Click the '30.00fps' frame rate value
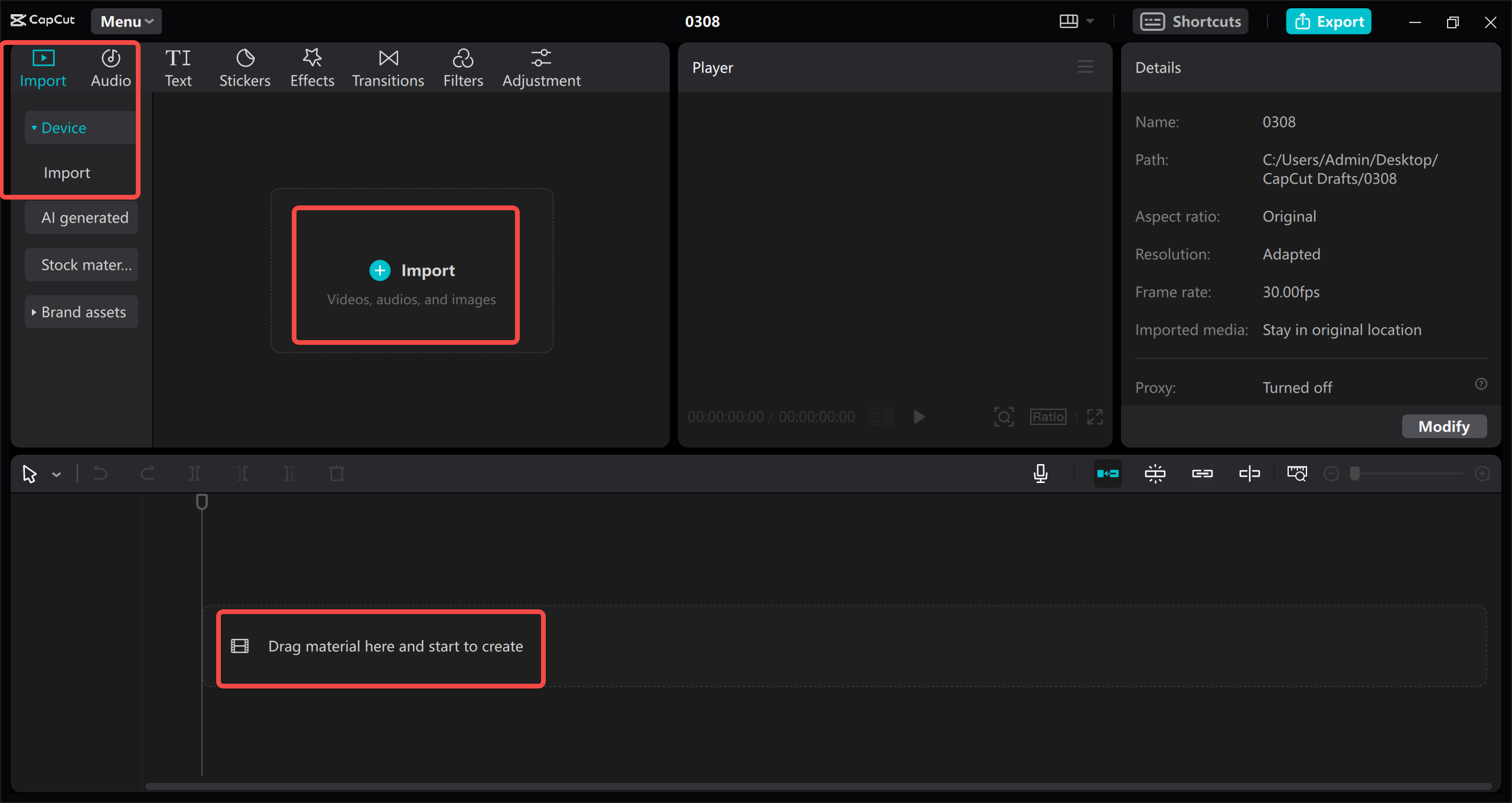Screen dimensions: 1512x803 click(1291, 292)
